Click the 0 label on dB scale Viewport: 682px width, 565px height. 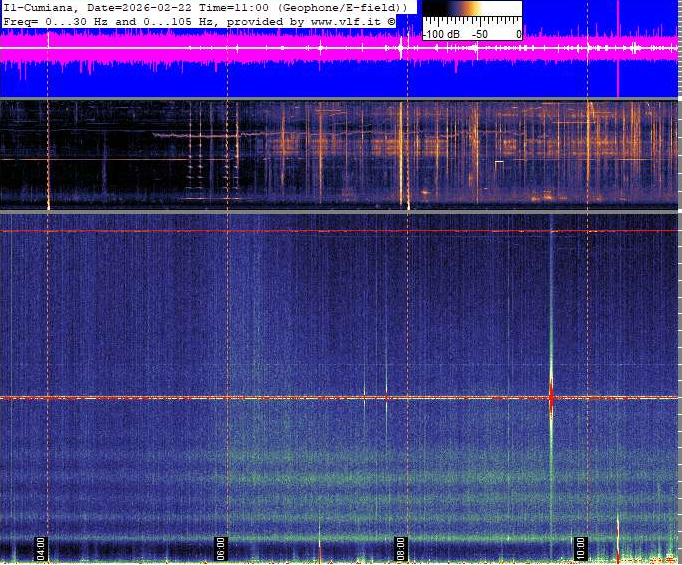click(518, 33)
